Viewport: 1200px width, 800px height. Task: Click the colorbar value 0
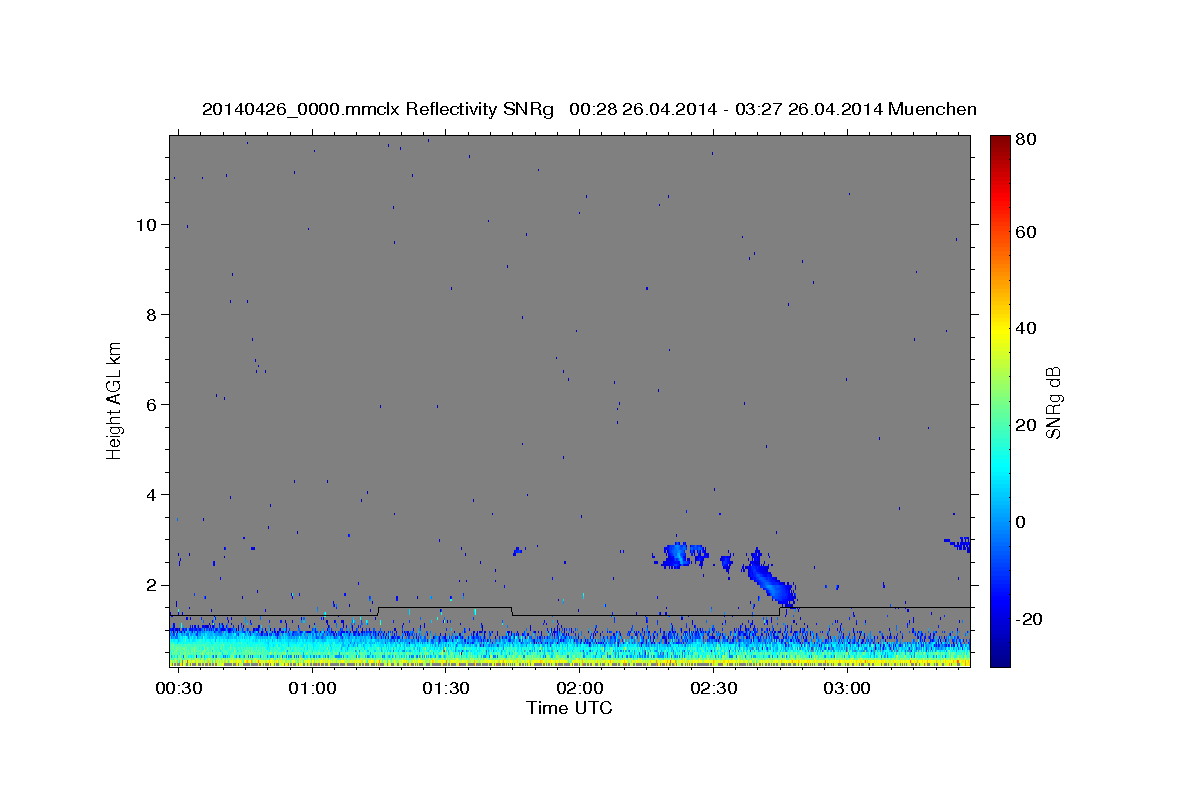click(1020, 522)
